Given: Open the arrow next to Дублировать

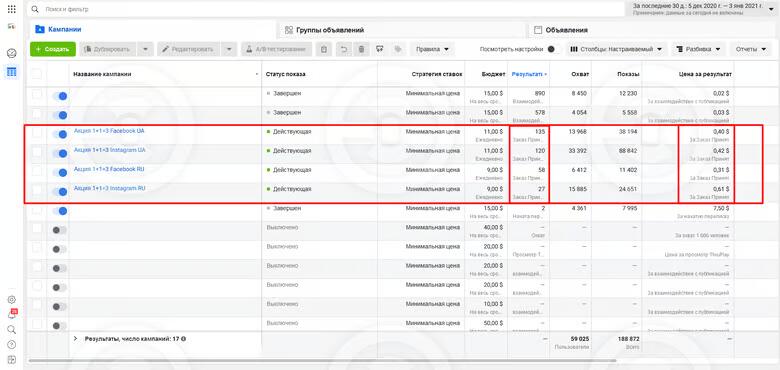Looking at the screenshot, I should click(x=145, y=49).
